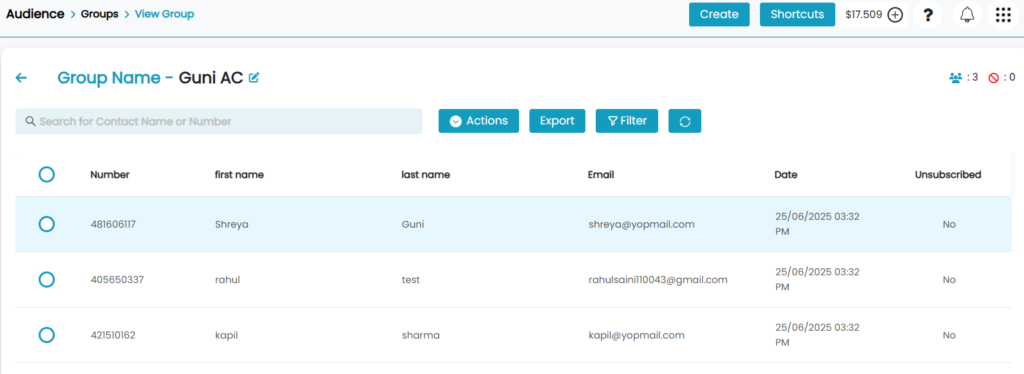Click last name sharma

pyautogui.click(x=421, y=335)
